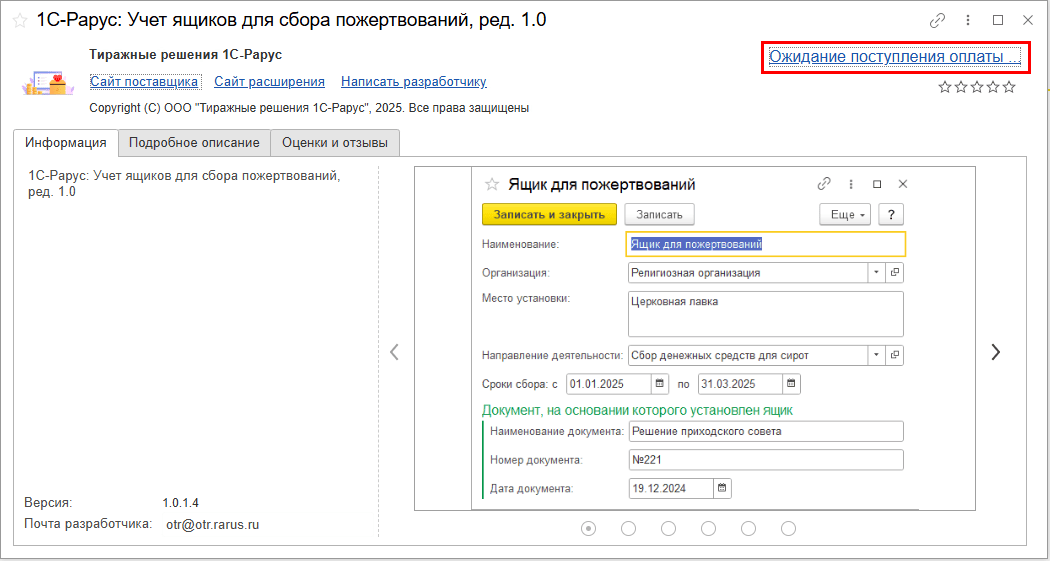Screen dimensions: 1050x561
Task: Click the 'Записать и закрыть' button
Action: (549, 214)
